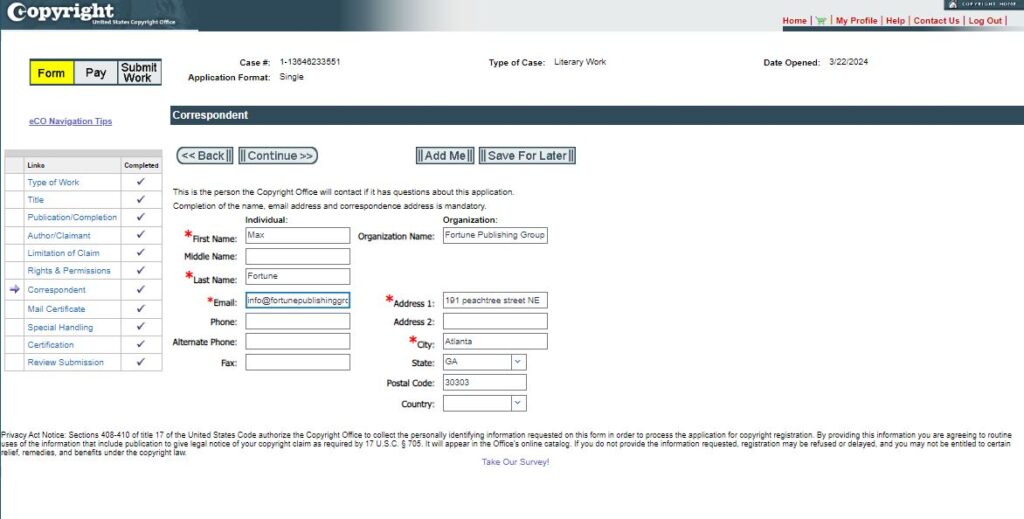1024x519 pixels.
Task: Go back with the Back button
Action: click(205, 155)
